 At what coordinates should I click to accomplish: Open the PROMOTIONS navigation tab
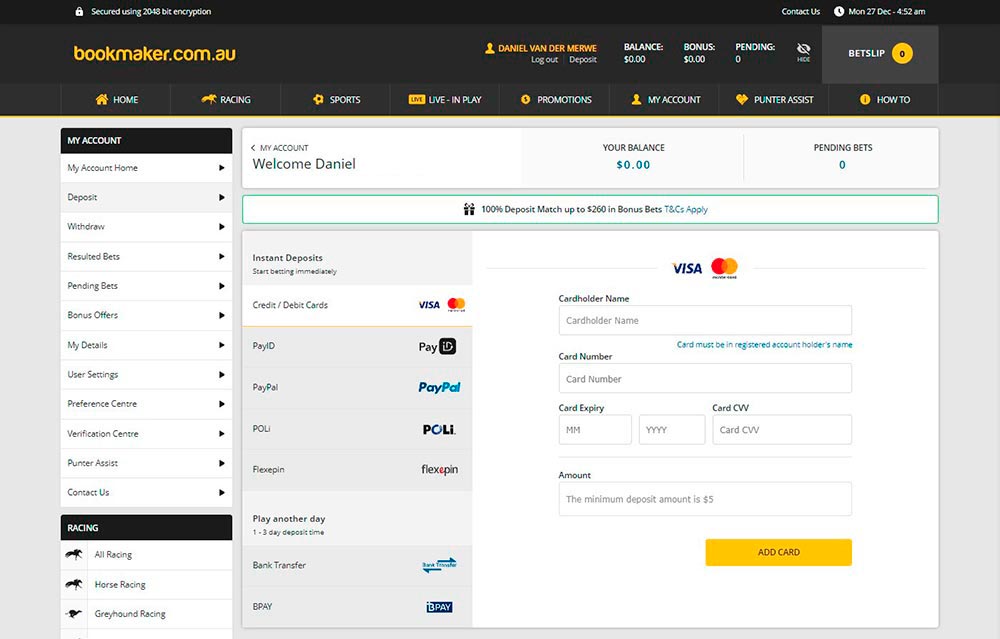tap(555, 99)
